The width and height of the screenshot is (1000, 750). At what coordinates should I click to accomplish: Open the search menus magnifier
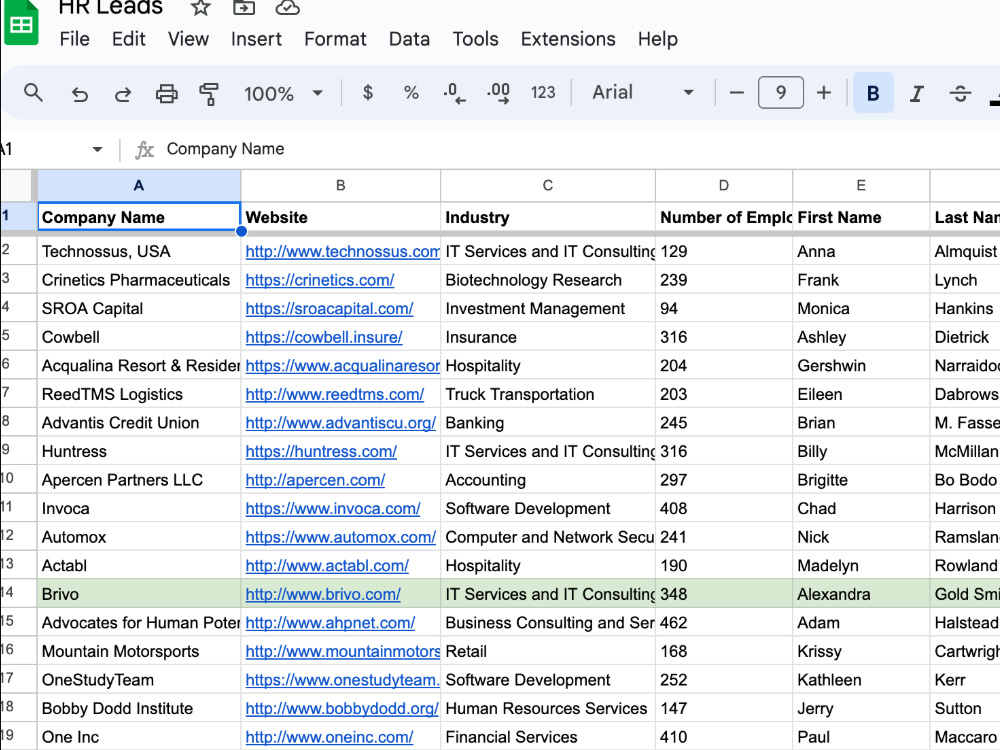(33, 93)
